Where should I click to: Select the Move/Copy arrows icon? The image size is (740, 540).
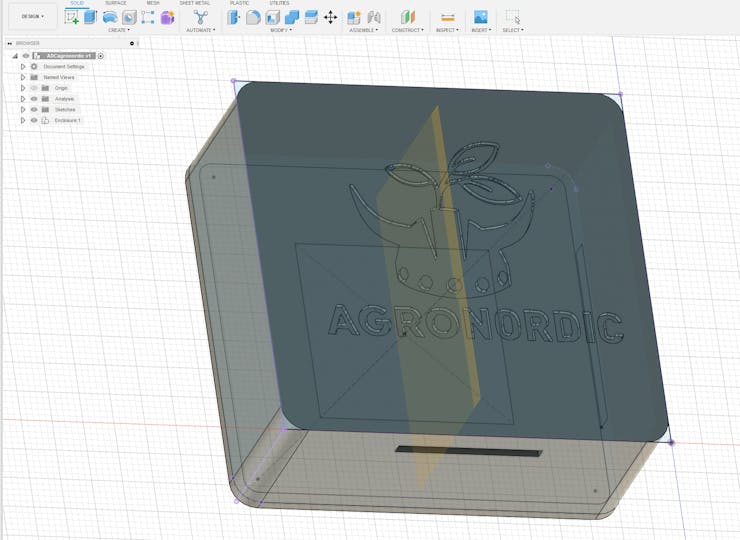click(x=330, y=17)
